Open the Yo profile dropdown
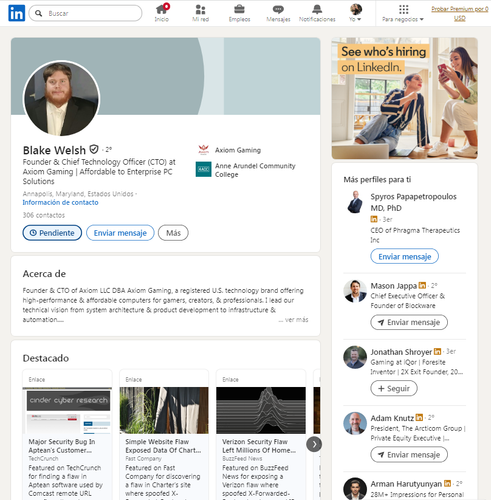Screen dimensions: 491x500 coord(355,13)
